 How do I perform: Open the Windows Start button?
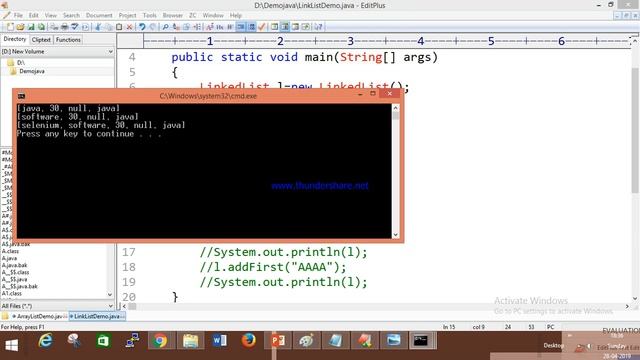pos(11,345)
